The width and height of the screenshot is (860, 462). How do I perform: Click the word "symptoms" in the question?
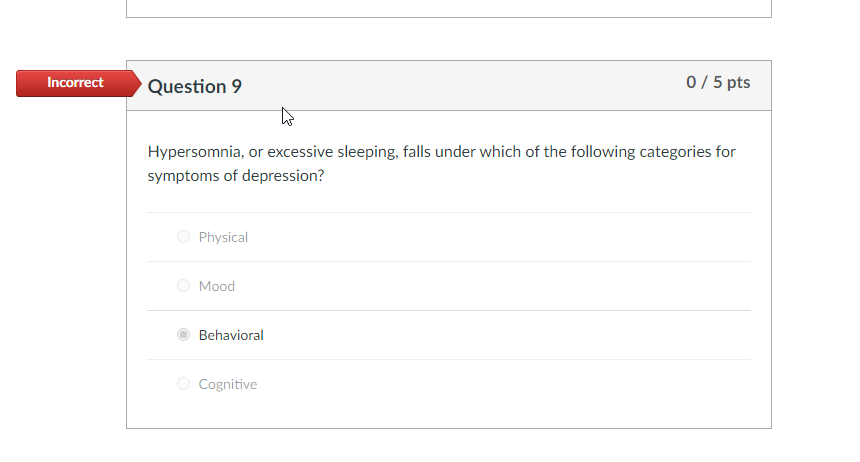(180, 176)
